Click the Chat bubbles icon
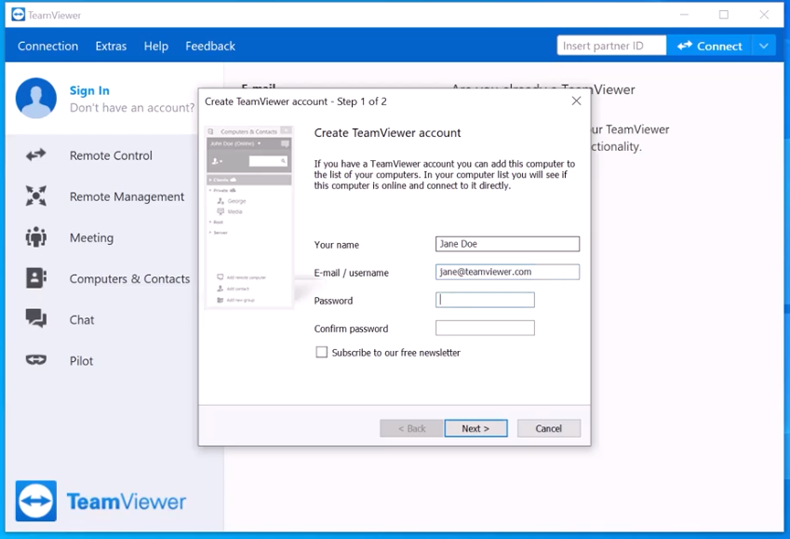This screenshot has height=539, width=790. (36, 319)
